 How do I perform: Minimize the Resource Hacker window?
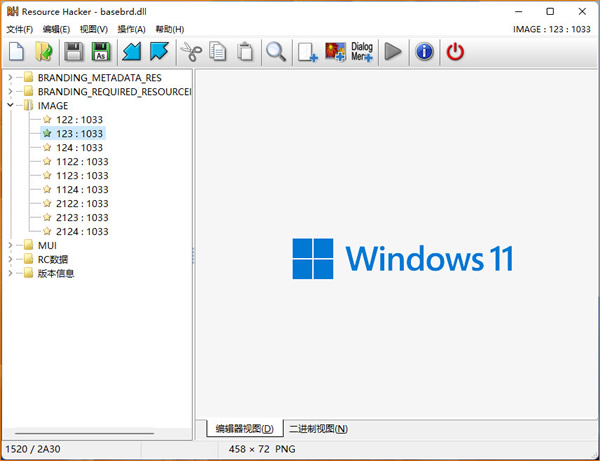pos(518,11)
